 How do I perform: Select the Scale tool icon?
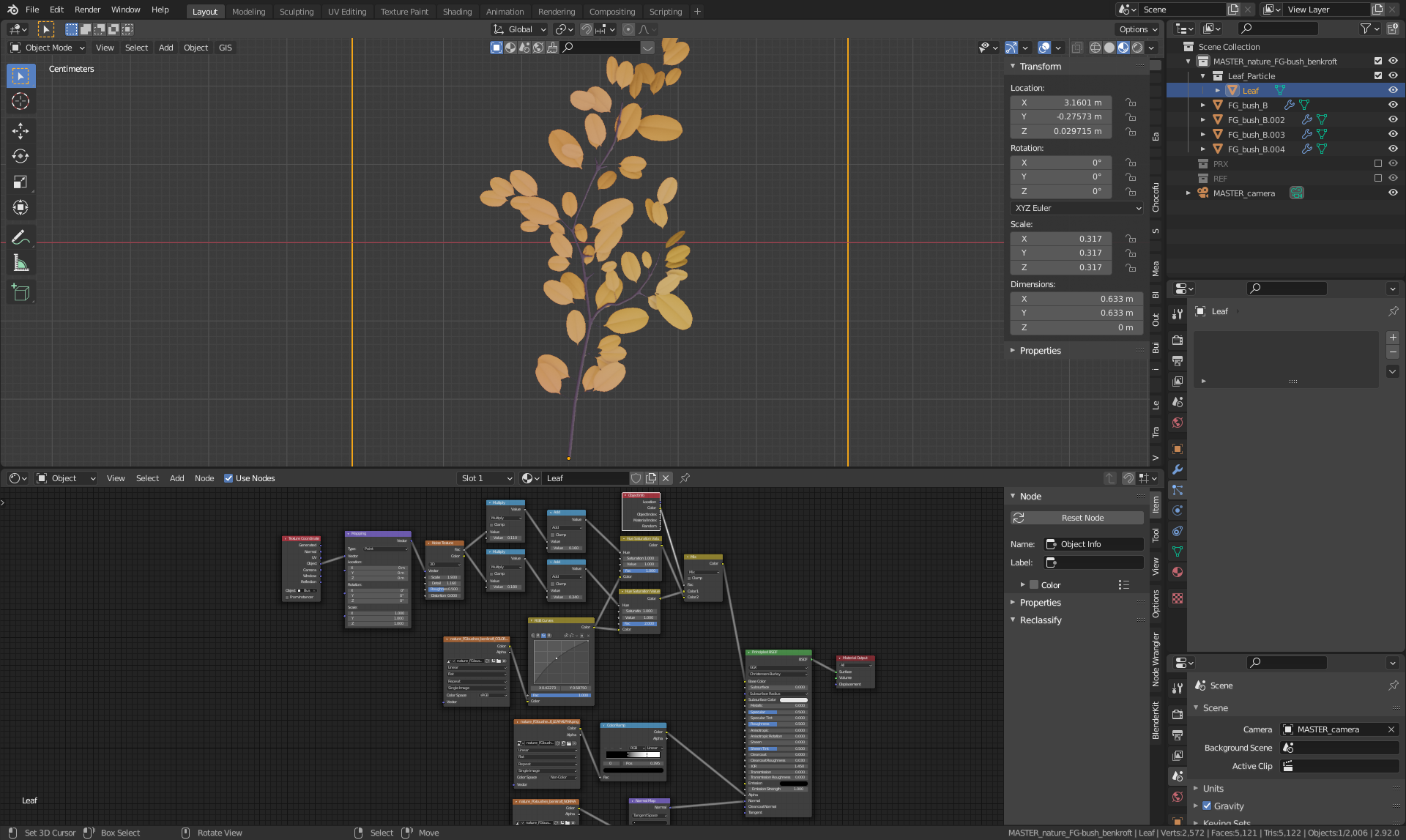[21, 182]
